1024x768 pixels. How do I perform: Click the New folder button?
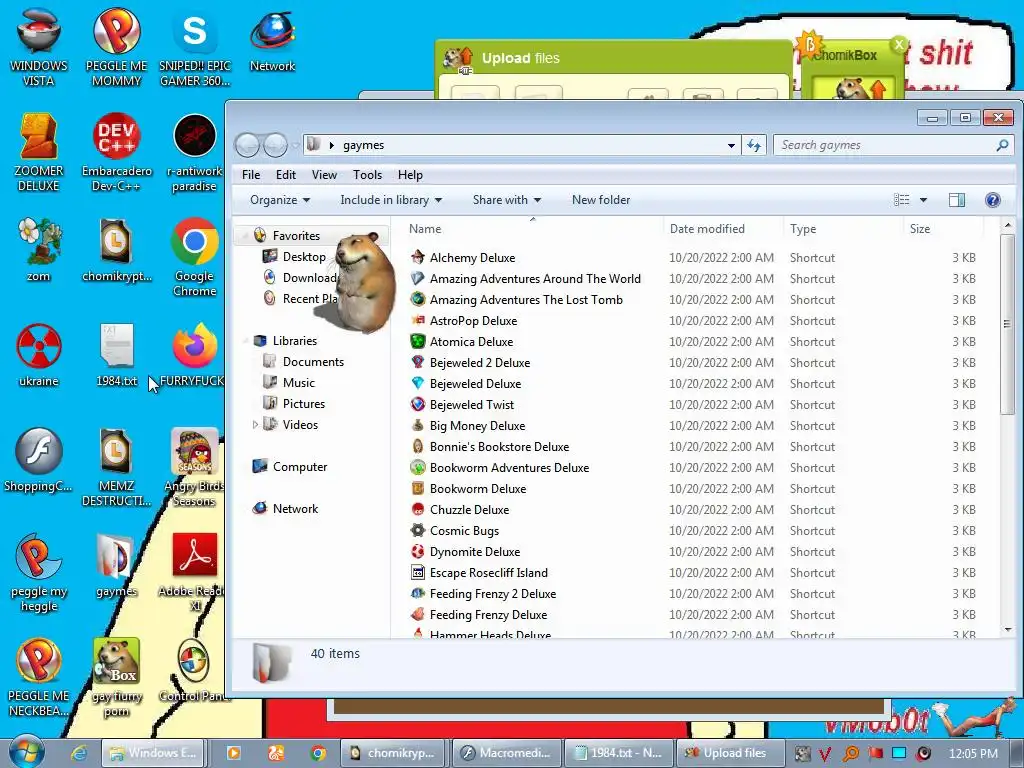coord(601,200)
